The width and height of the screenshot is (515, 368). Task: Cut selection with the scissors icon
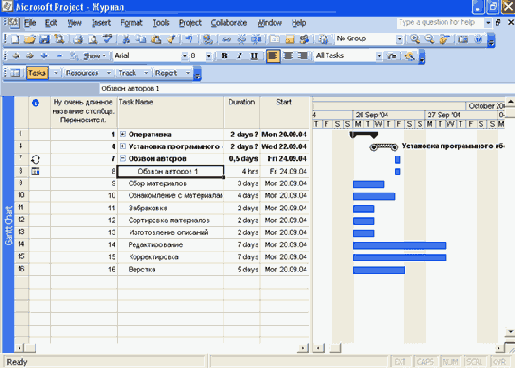[126, 39]
